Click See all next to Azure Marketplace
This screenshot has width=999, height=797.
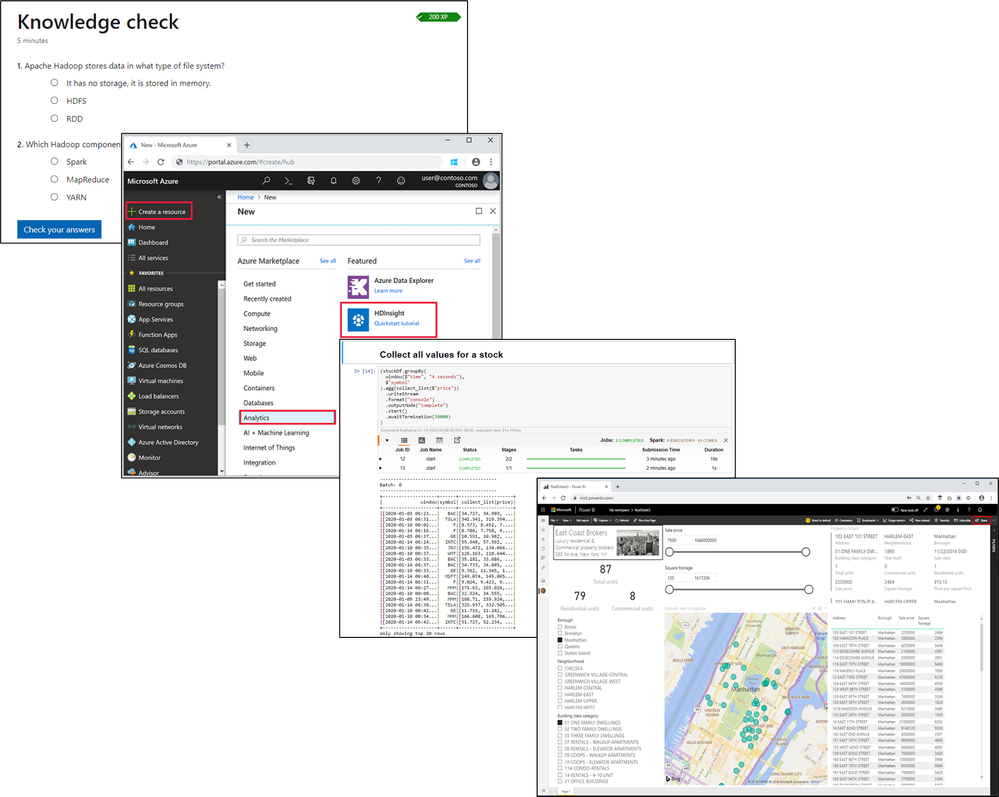(x=327, y=261)
